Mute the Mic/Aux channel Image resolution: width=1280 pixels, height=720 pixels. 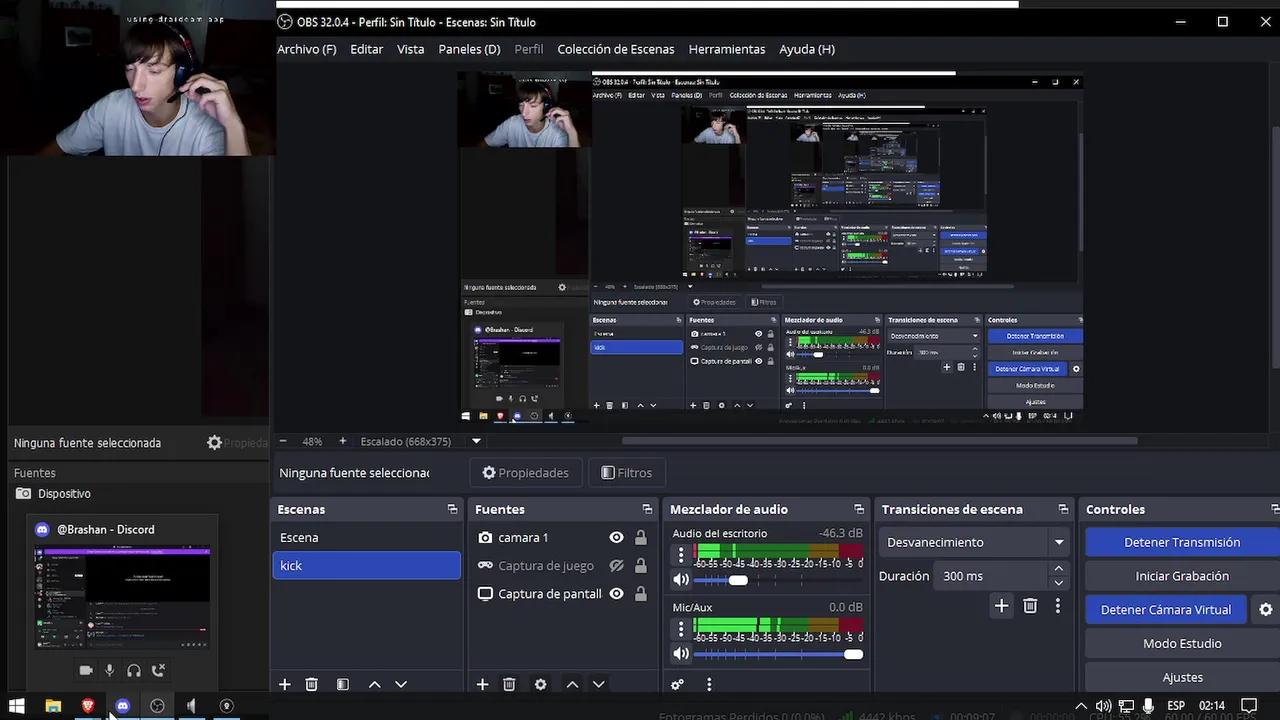coord(681,654)
